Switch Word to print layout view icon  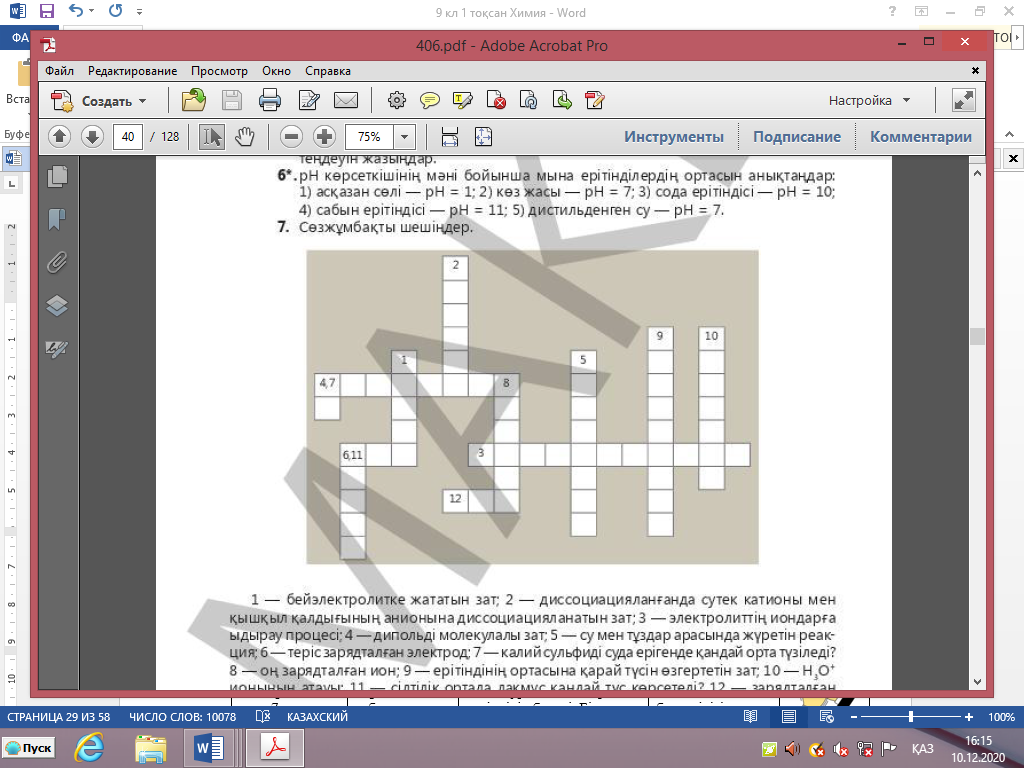[789, 717]
